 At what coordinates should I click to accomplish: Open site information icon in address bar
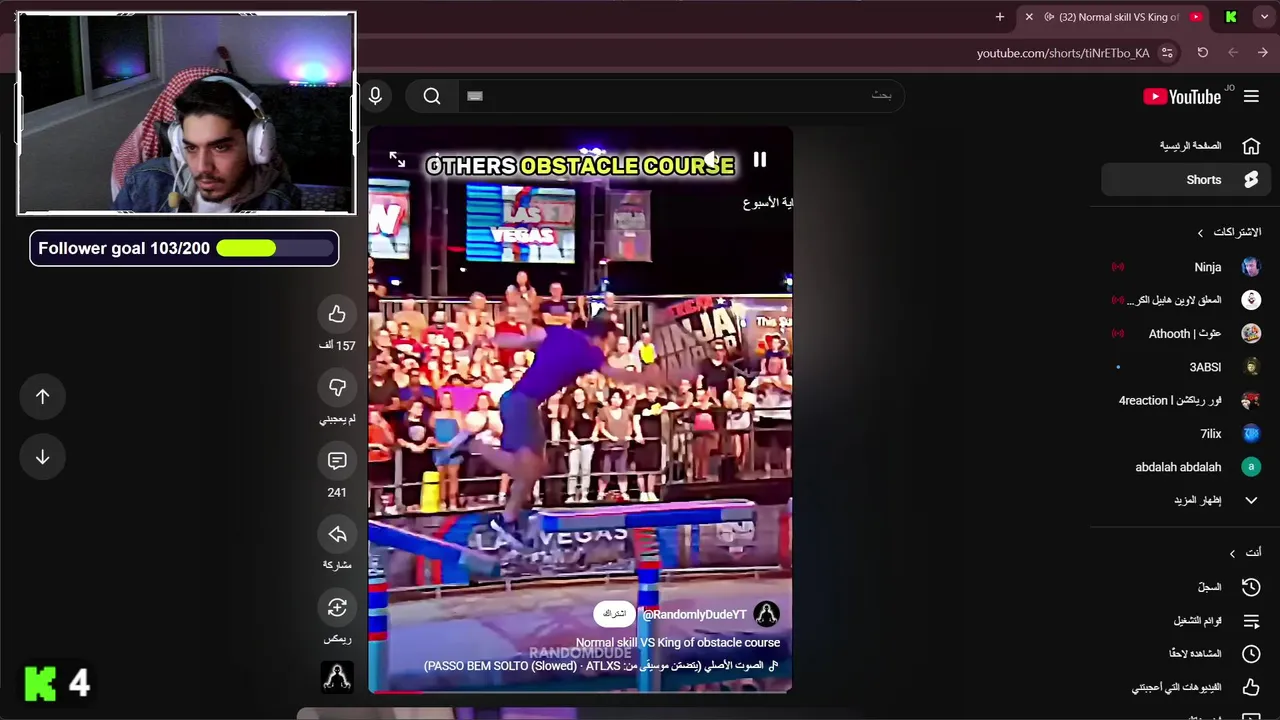pos(1167,53)
